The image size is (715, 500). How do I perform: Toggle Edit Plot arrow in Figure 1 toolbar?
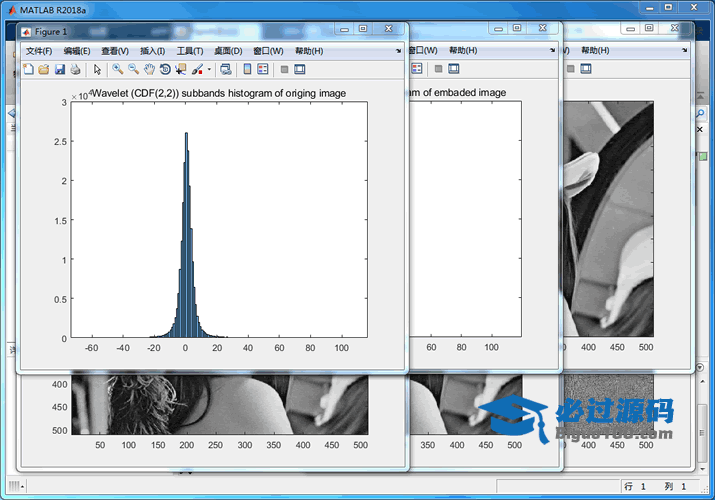click(97, 69)
